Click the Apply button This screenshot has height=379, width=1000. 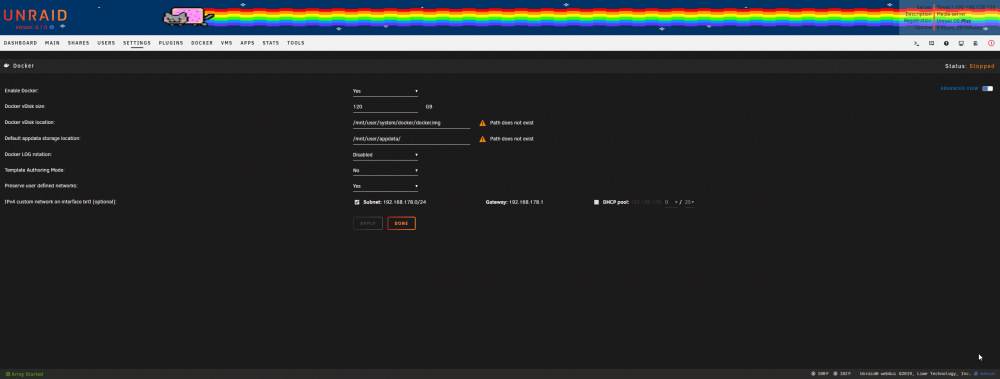[x=368, y=223]
